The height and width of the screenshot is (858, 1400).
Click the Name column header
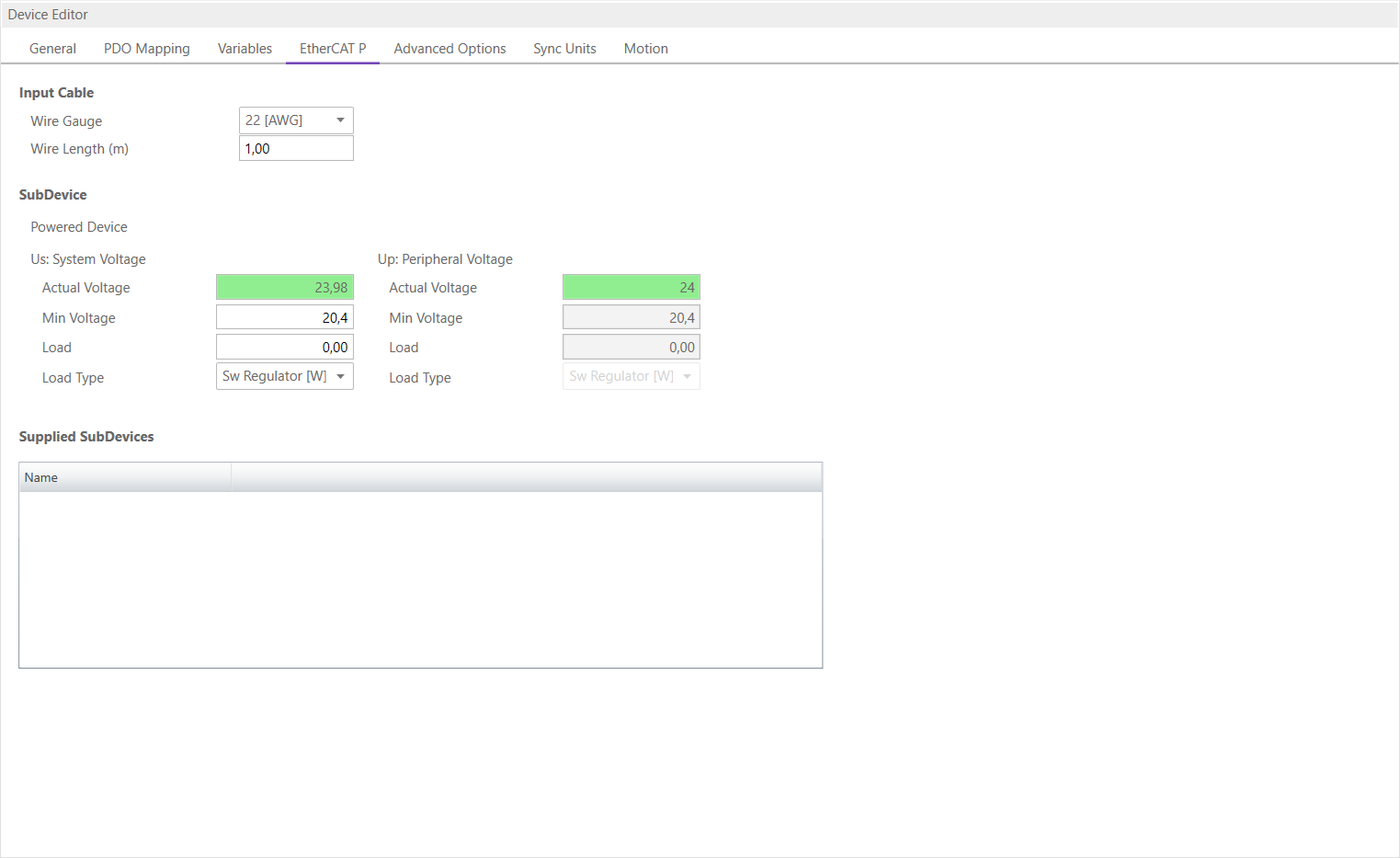coord(124,478)
